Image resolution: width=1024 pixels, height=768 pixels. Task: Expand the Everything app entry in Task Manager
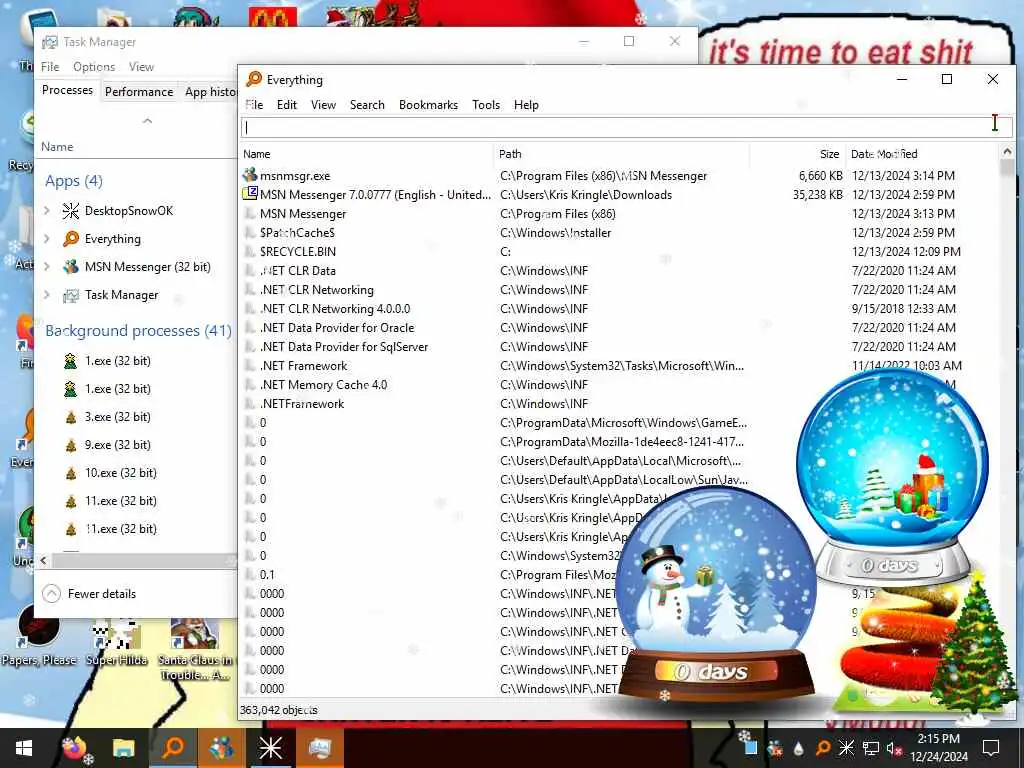pyautogui.click(x=46, y=238)
